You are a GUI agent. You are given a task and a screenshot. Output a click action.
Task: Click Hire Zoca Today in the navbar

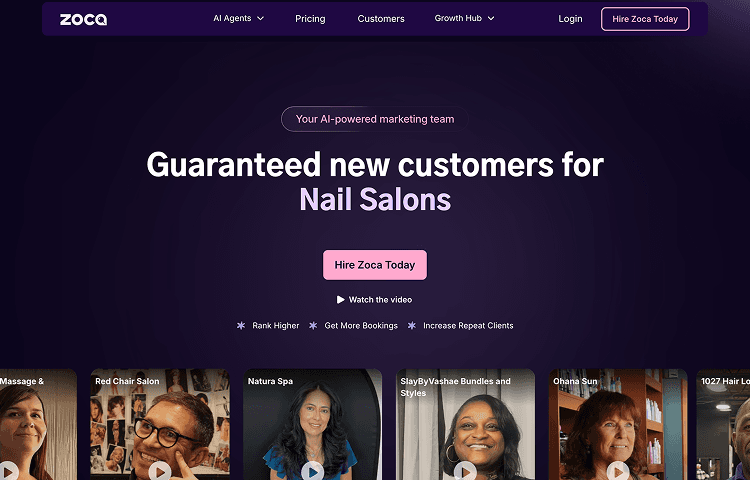(x=645, y=19)
